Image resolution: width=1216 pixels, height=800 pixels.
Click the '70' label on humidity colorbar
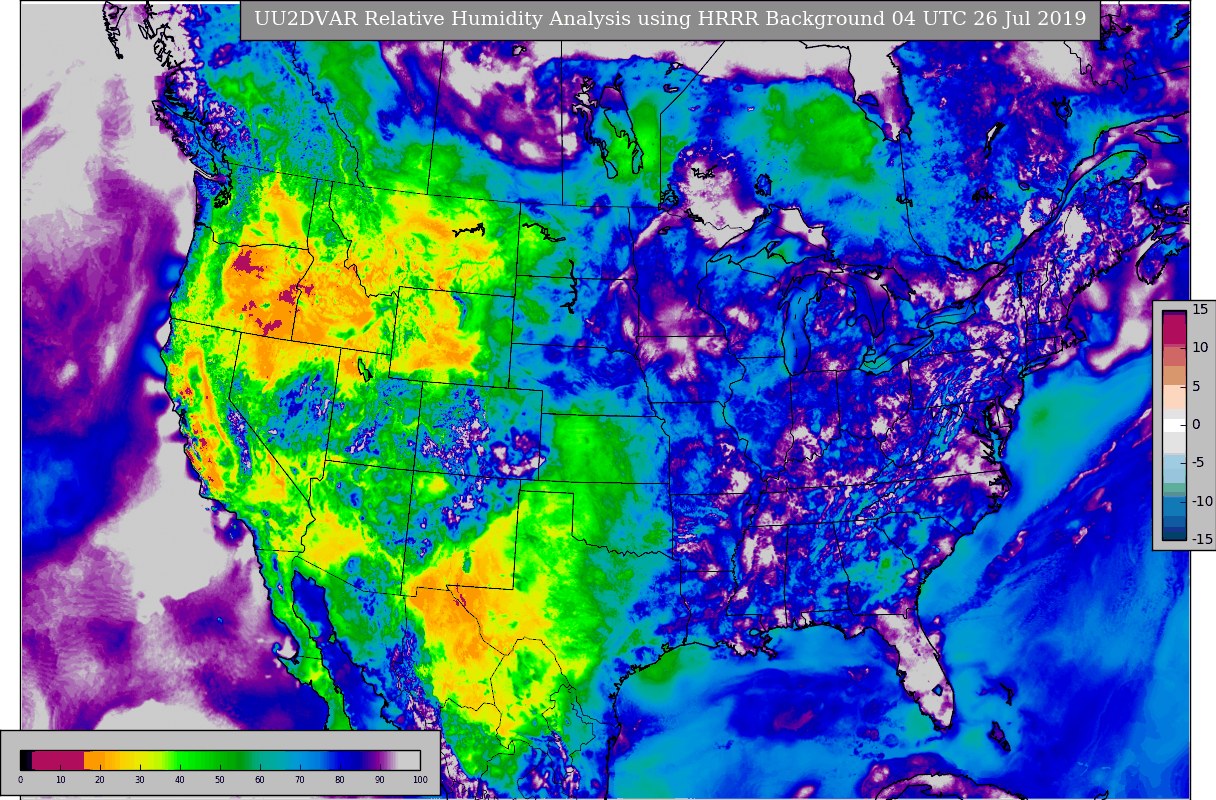click(x=300, y=780)
